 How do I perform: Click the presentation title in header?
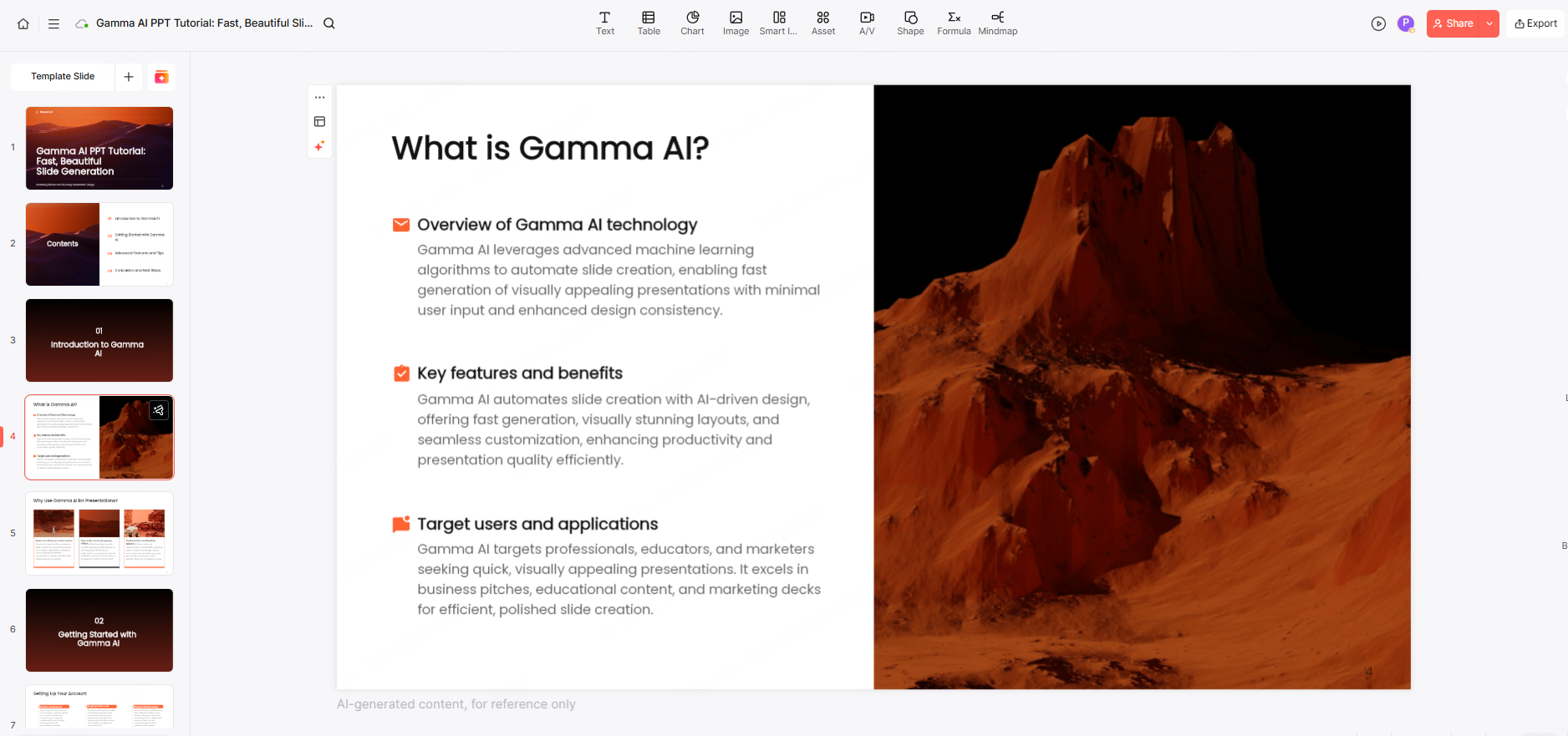[204, 23]
